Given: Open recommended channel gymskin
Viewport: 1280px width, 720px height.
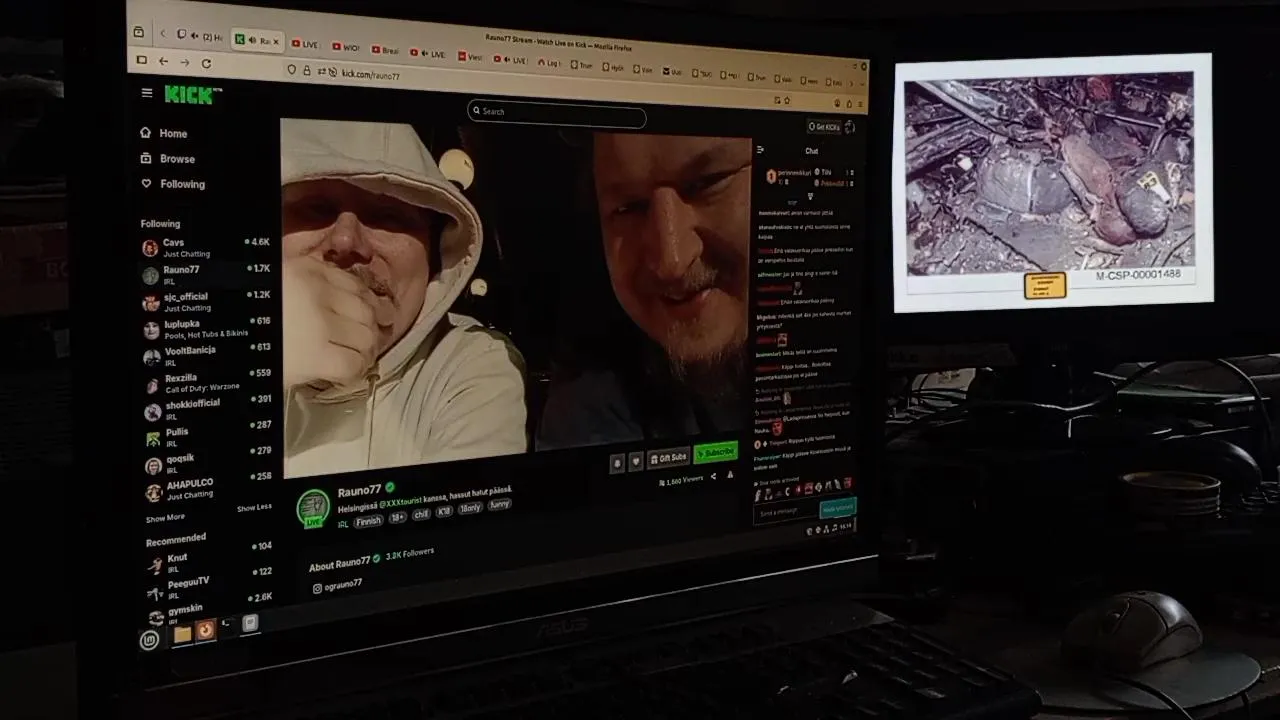Looking at the screenshot, I should coord(208,611).
